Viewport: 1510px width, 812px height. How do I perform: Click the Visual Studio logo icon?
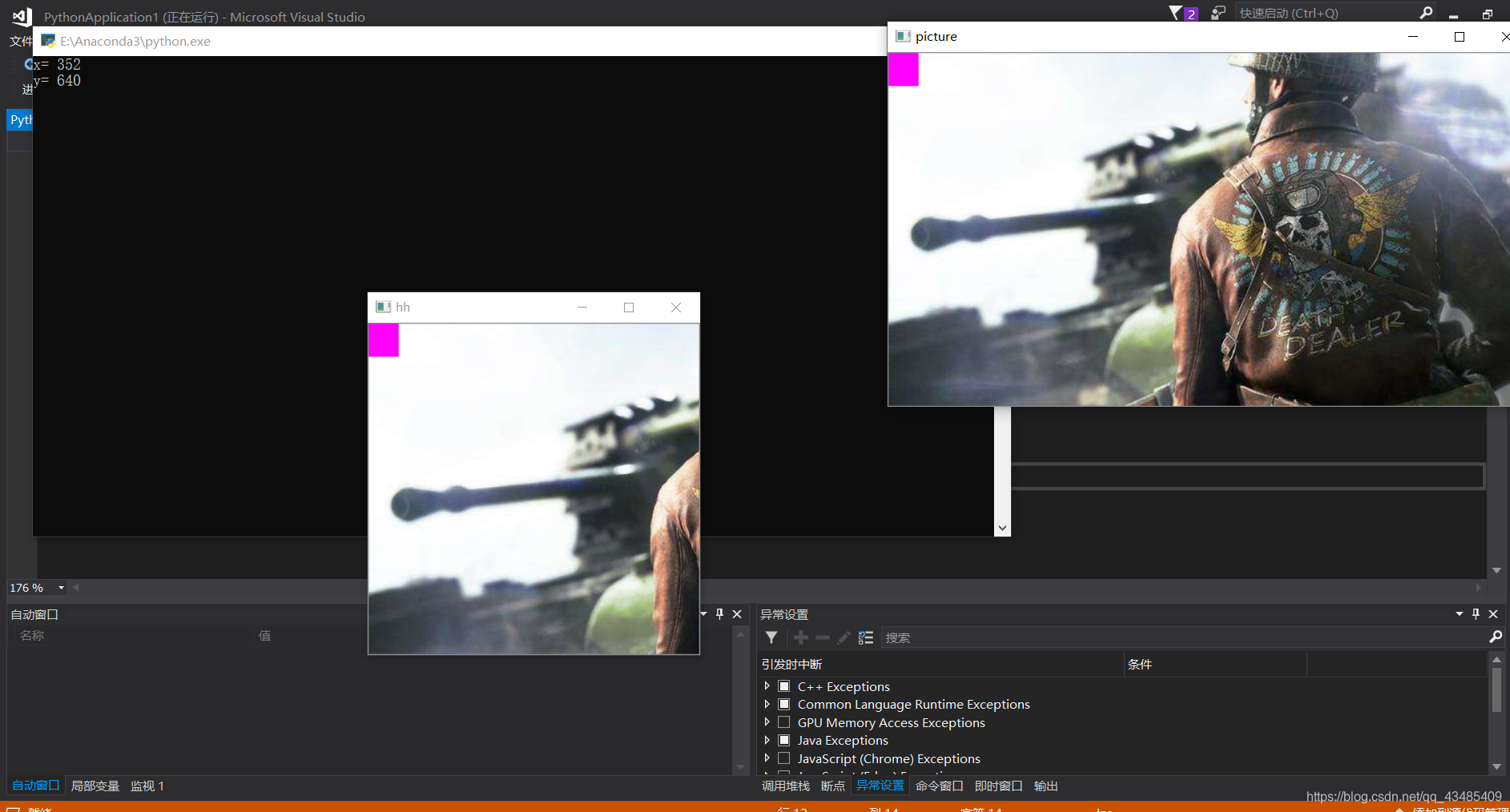tap(22, 16)
